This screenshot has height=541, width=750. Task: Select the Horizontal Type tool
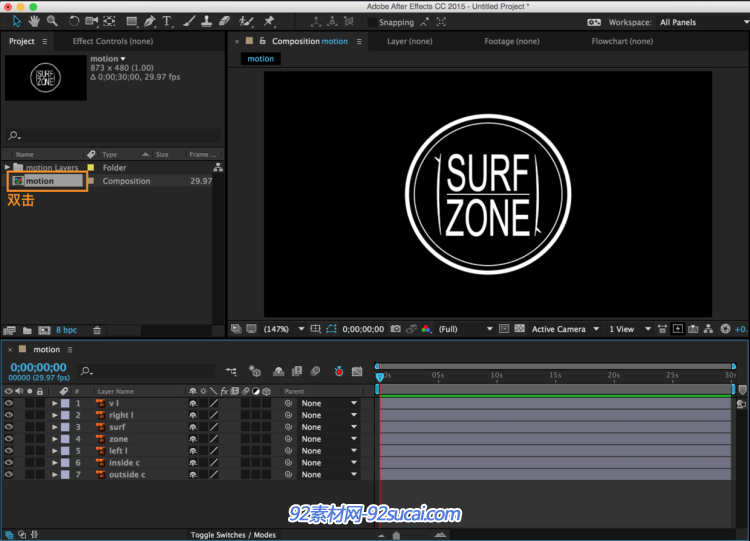[167, 22]
